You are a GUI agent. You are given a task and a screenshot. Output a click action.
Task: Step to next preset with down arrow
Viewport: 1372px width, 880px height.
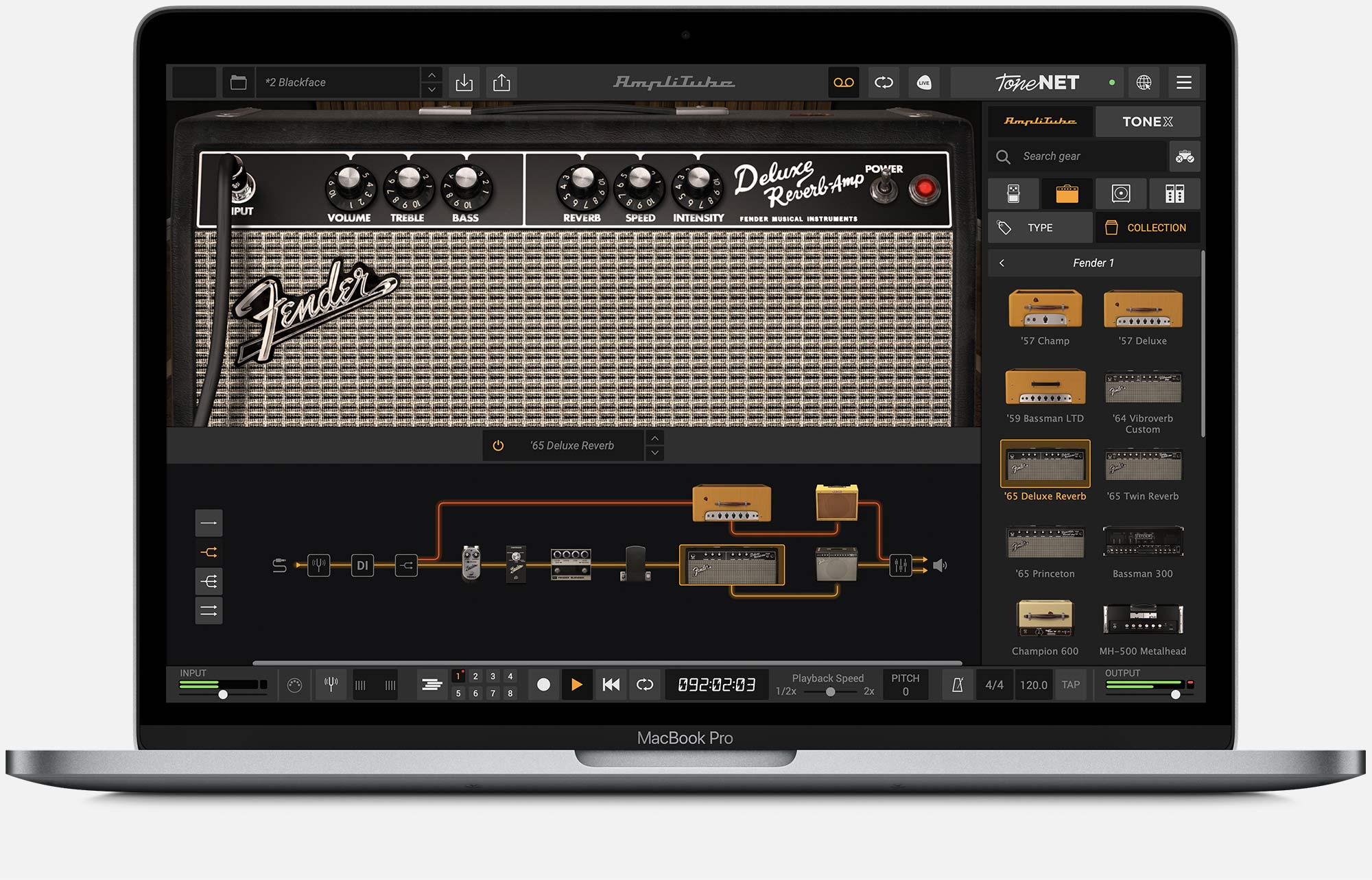(x=431, y=90)
